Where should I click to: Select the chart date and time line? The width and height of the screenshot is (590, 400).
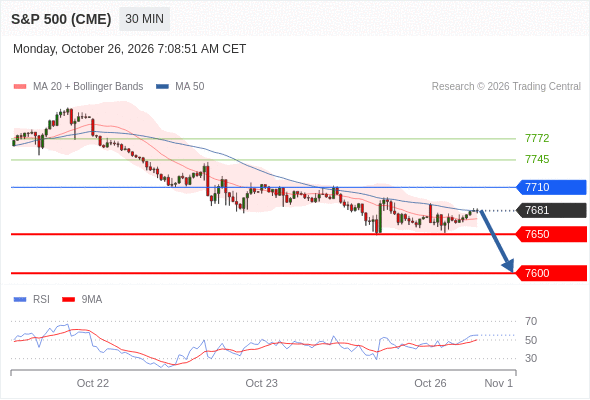pyautogui.click(x=129, y=49)
